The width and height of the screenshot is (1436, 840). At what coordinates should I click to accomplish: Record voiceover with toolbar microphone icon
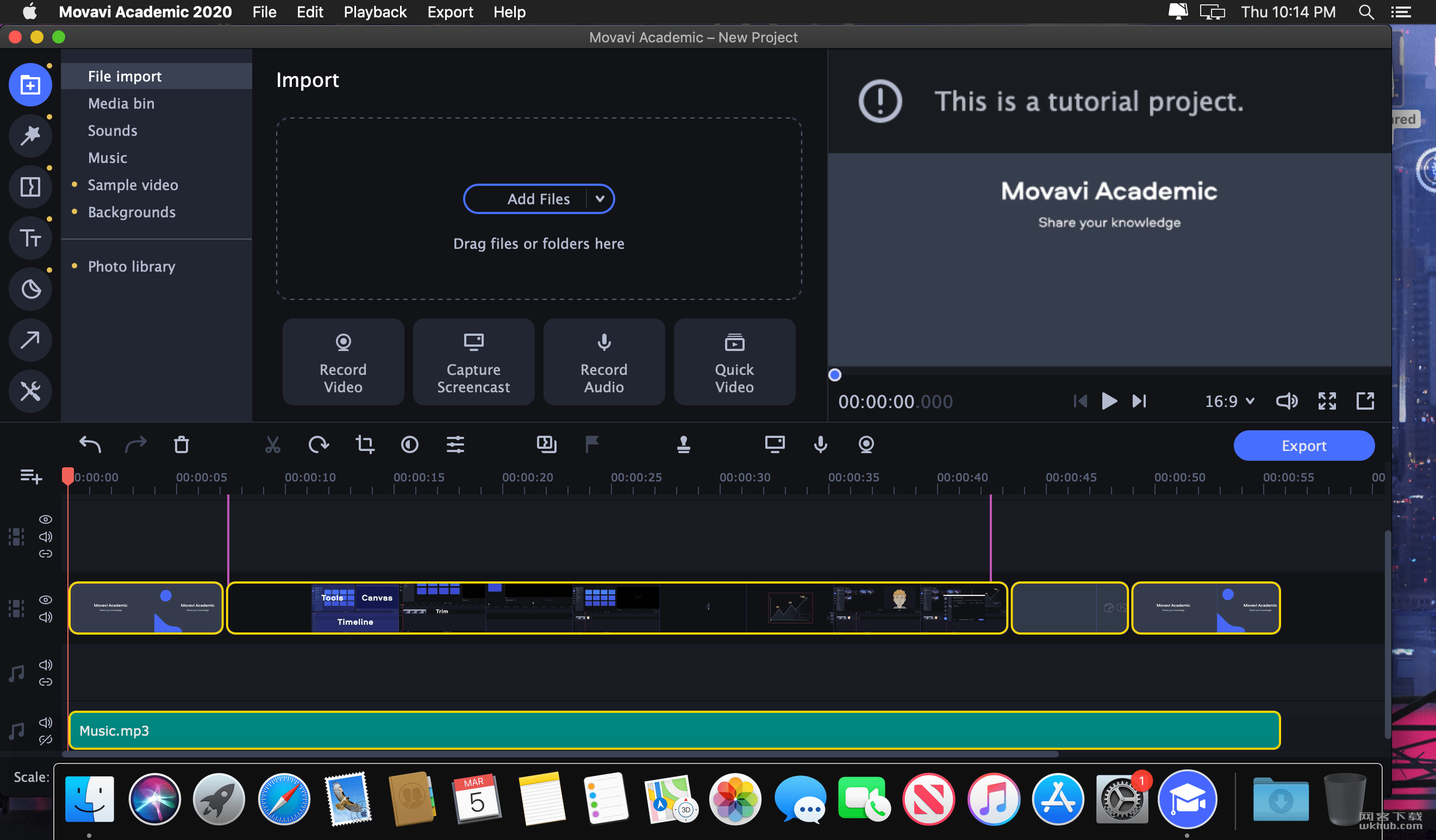tap(821, 444)
